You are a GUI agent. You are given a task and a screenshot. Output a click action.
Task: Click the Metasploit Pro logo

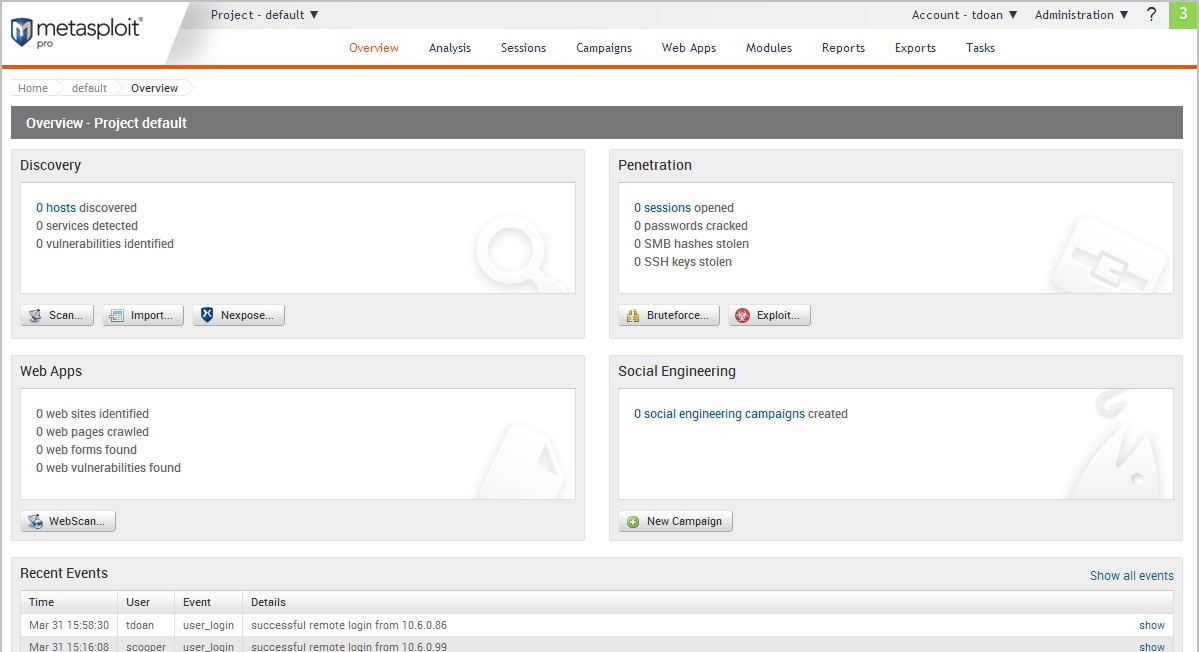click(76, 32)
